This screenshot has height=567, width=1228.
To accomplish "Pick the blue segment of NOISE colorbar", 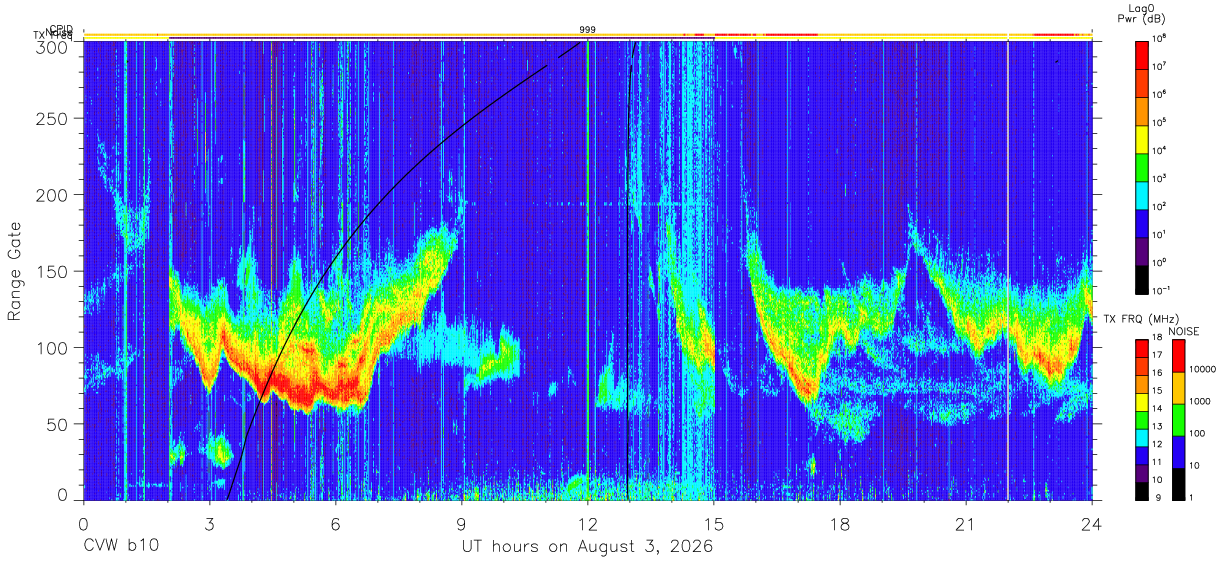I will pyautogui.click(x=1178, y=450).
